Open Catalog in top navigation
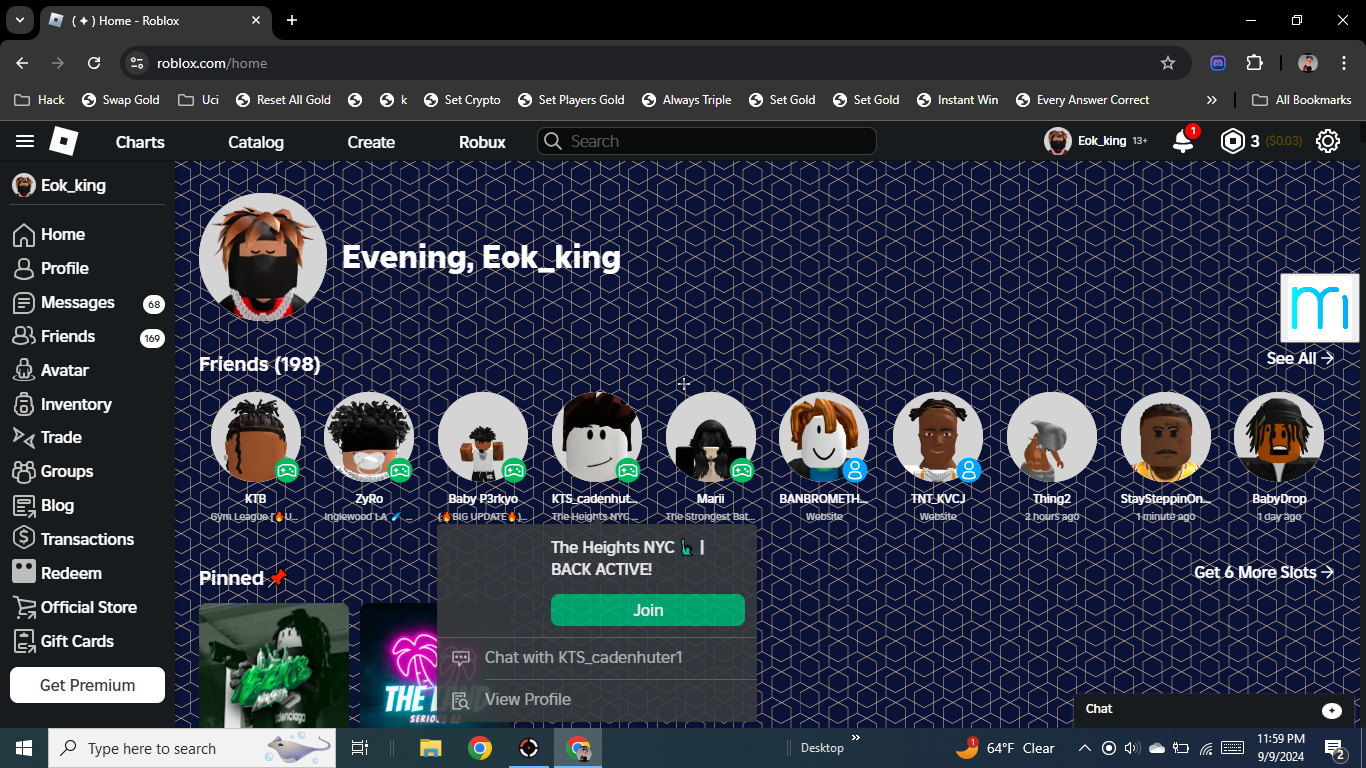 pyautogui.click(x=256, y=142)
